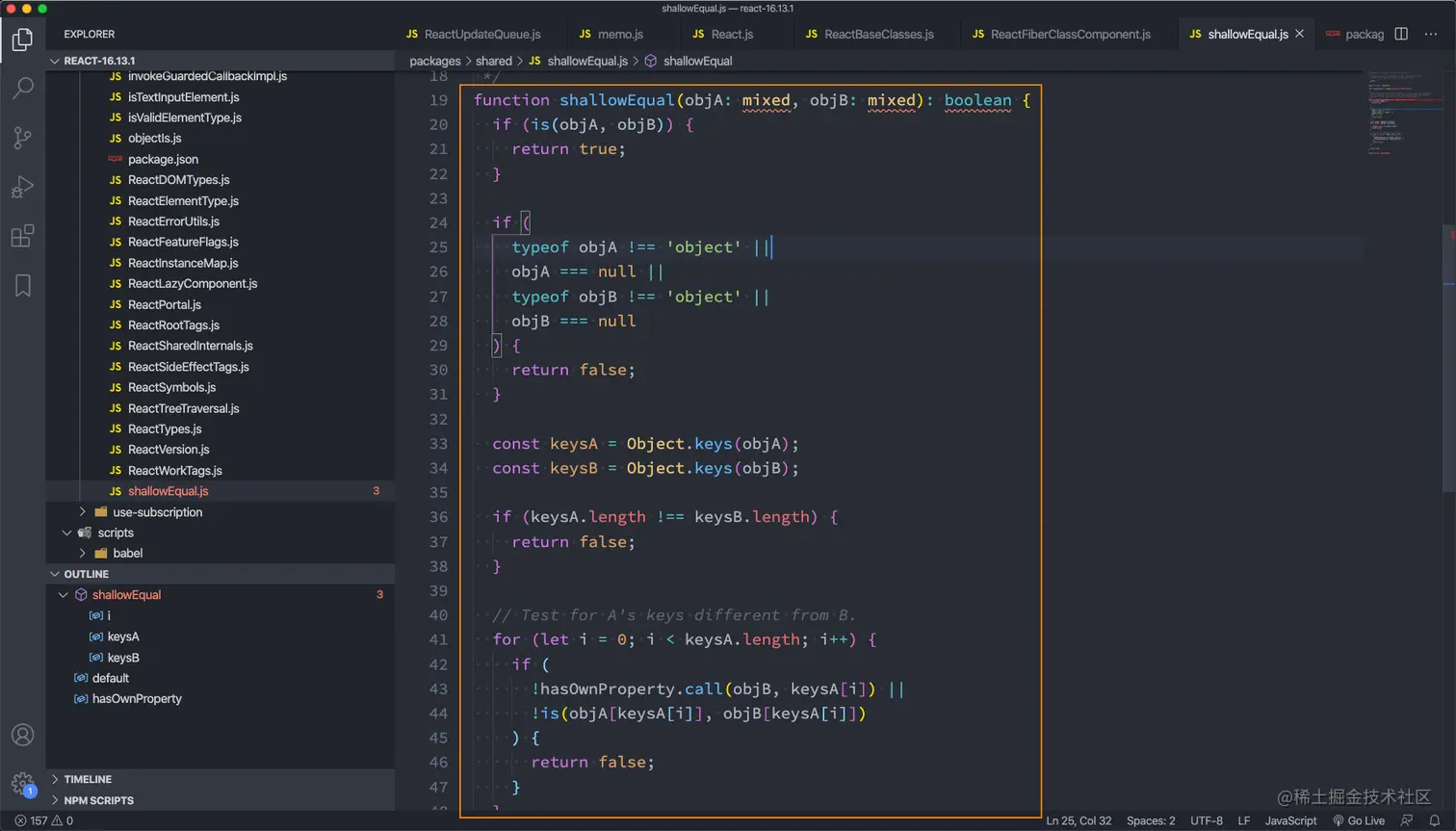Open ReactLazyComponent.js in the explorer

click(193, 284)
